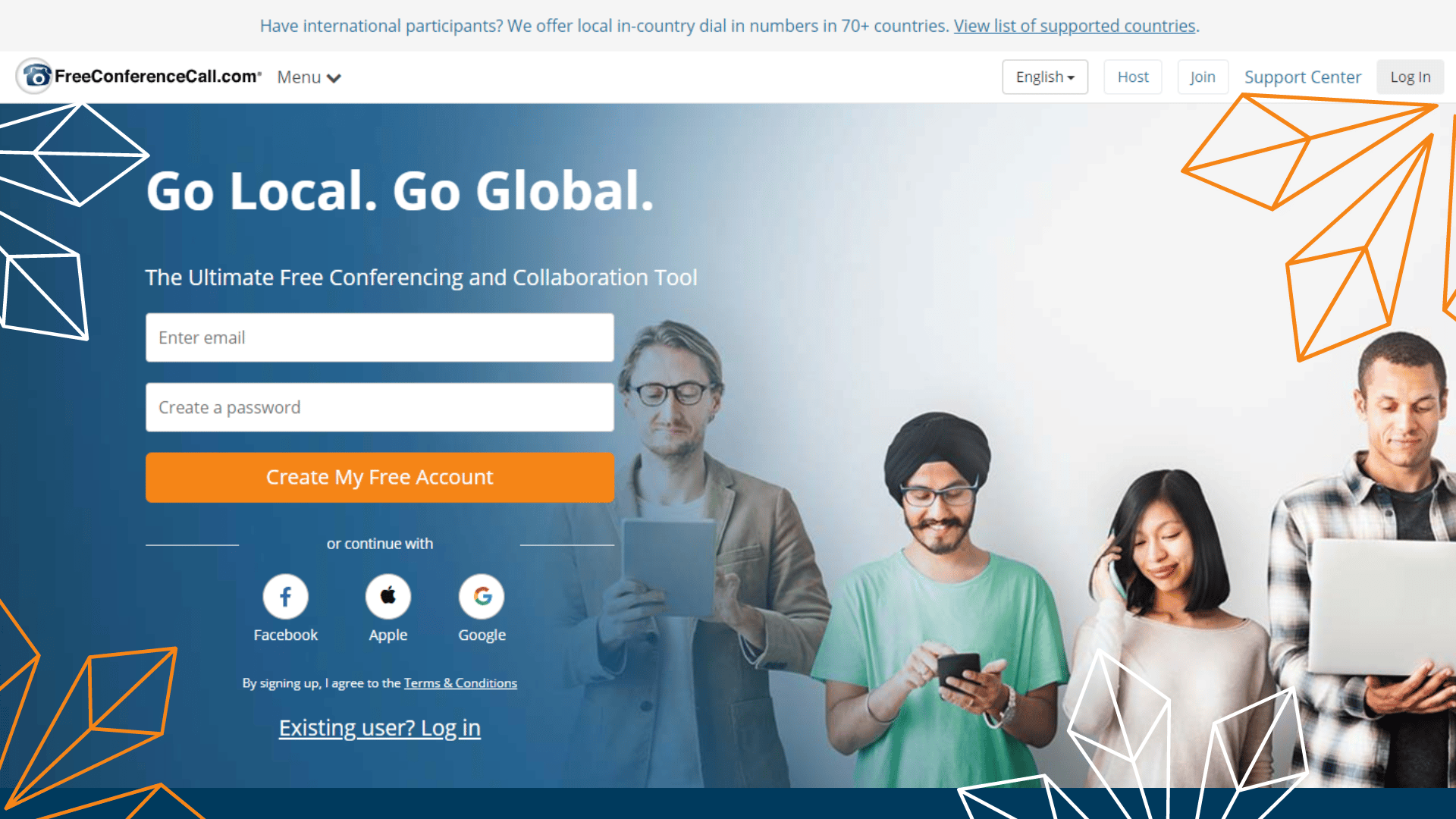Click the Host navigation link
1456x819 pixels.
[x=1133, y=76]
